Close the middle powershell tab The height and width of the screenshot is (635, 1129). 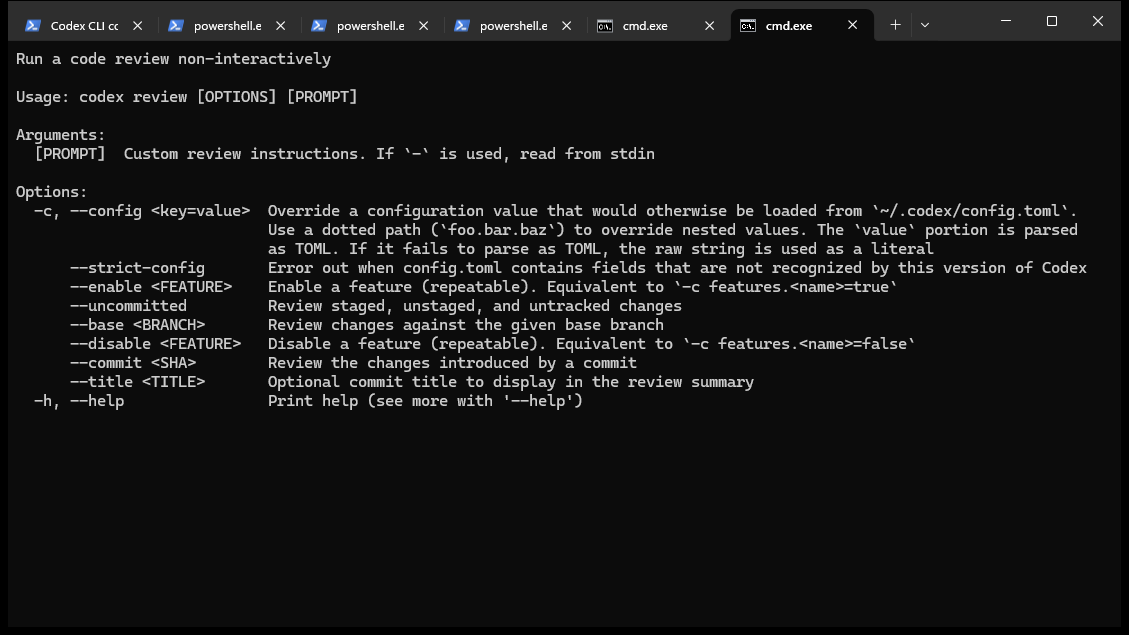423,25
